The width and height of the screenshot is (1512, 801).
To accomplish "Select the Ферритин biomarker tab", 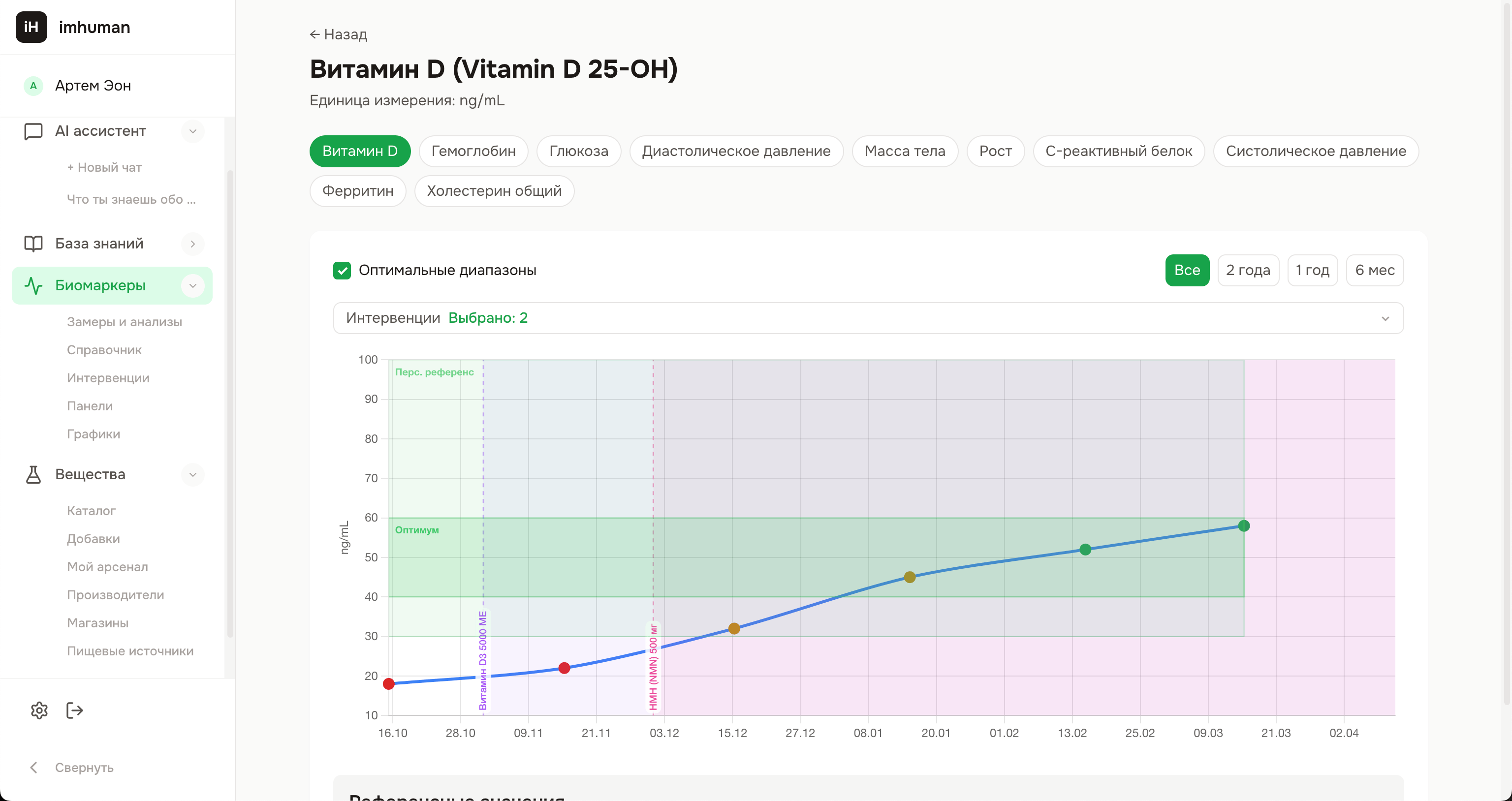I will pos(357,191).
